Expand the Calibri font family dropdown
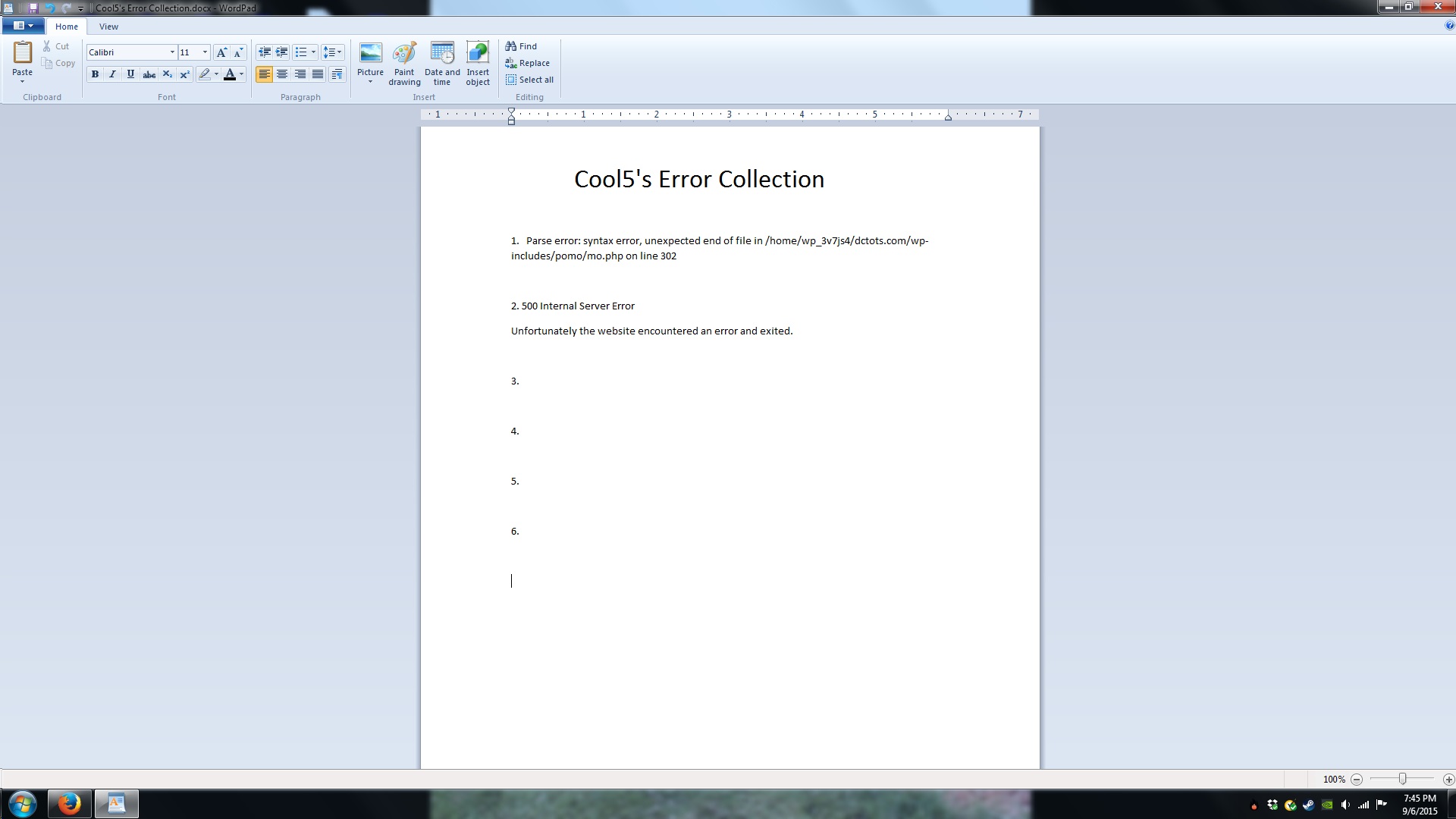Viewport: 1456px width, 819px height. (x=172, y=52)
